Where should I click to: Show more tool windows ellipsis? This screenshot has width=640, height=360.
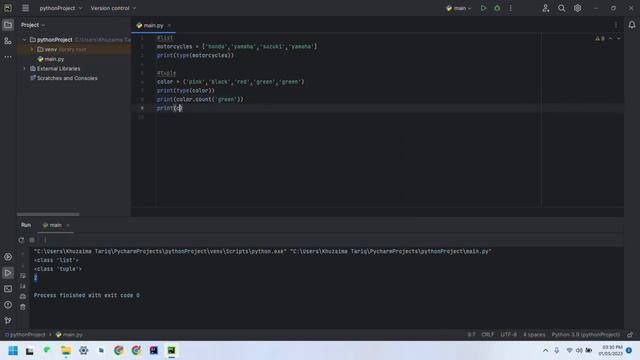point(8,57)
